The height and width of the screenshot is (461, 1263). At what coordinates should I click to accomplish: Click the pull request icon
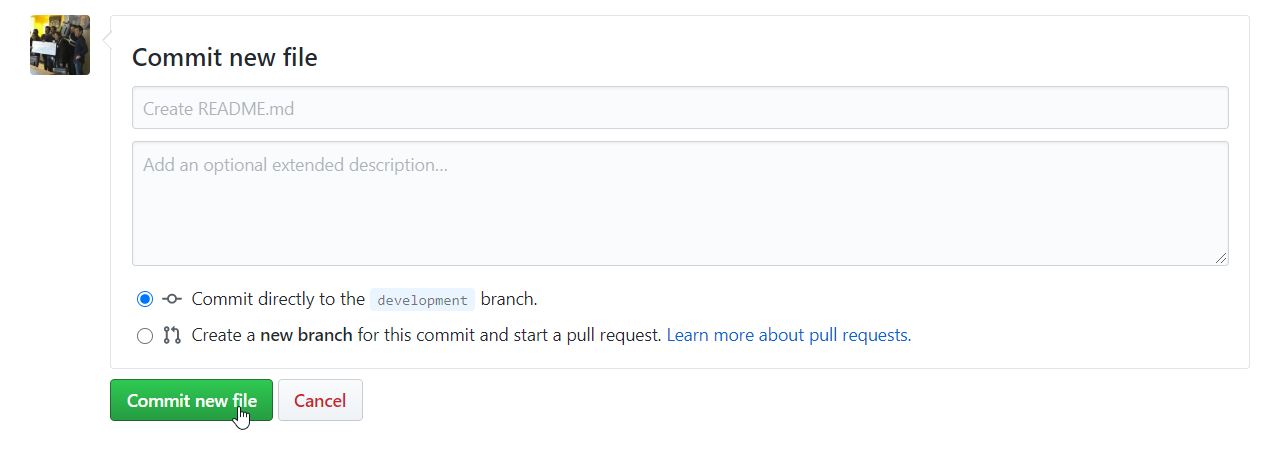(x=172, y=335)
